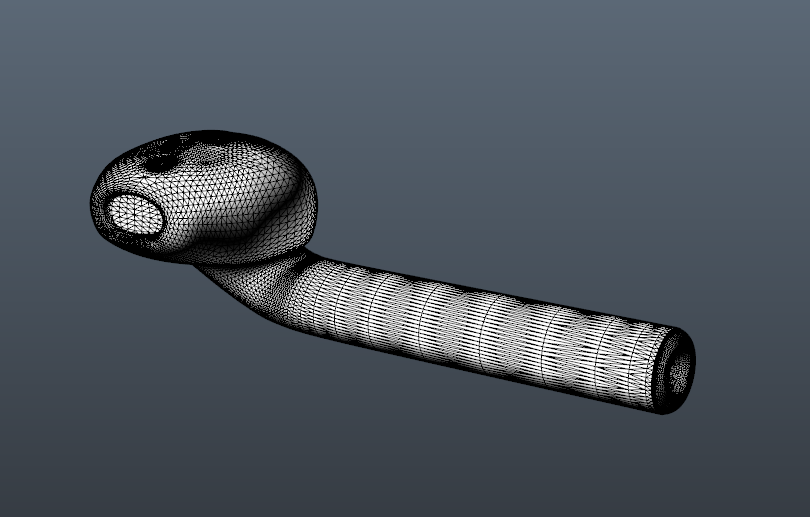The height and width of the screenshot is (517, 810).
Task: Click the white oval speaker opening
Action: point(133,213)
